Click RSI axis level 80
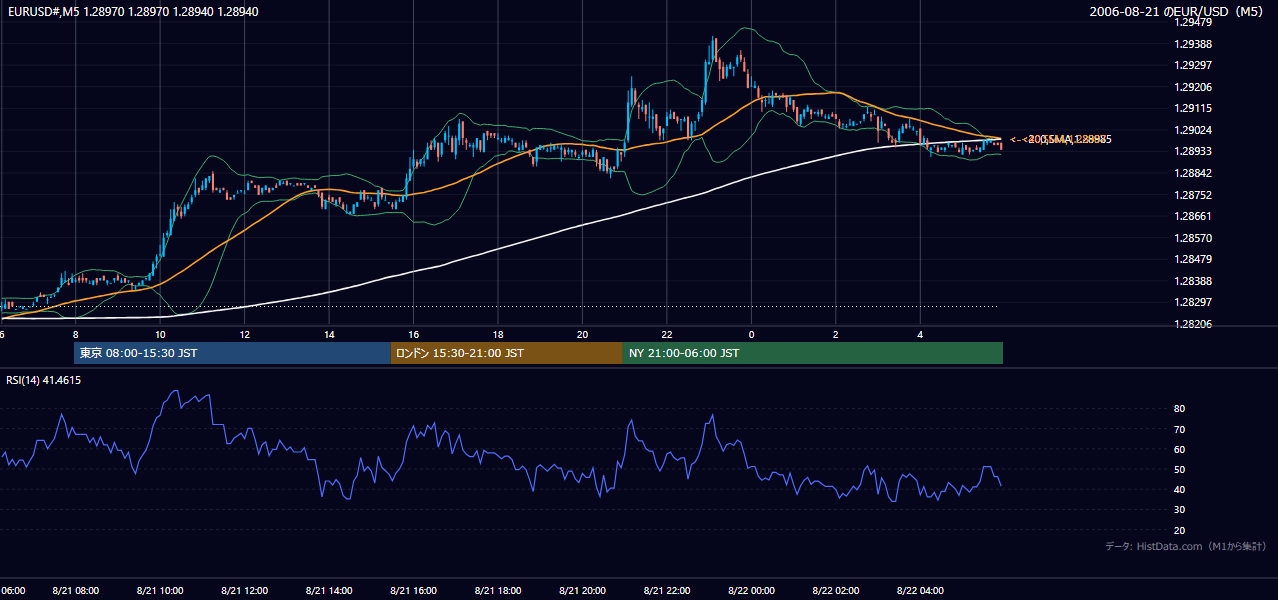The image size is (1278, 600). (1180, 409)
